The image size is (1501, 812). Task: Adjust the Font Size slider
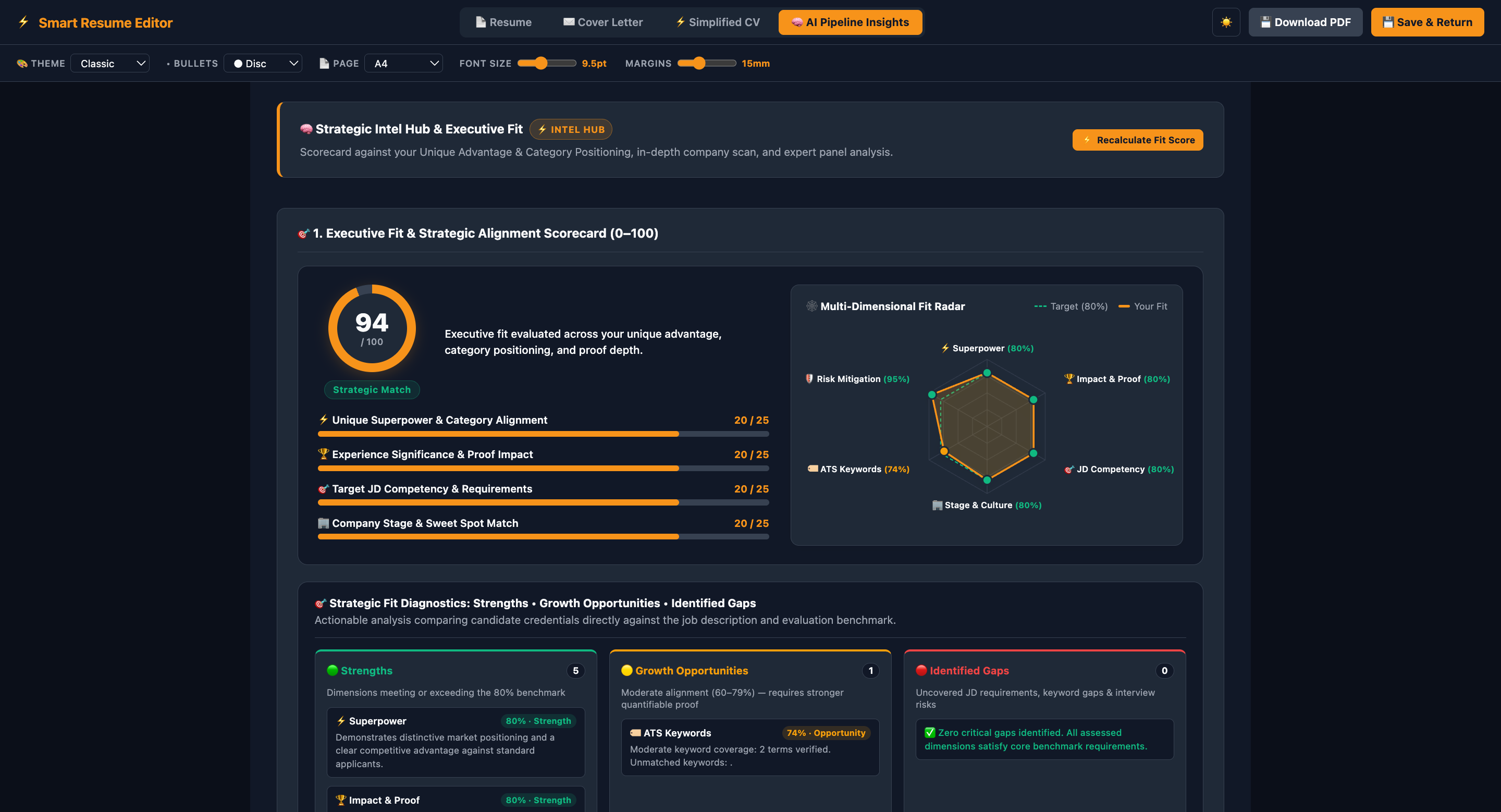[547, 63]
